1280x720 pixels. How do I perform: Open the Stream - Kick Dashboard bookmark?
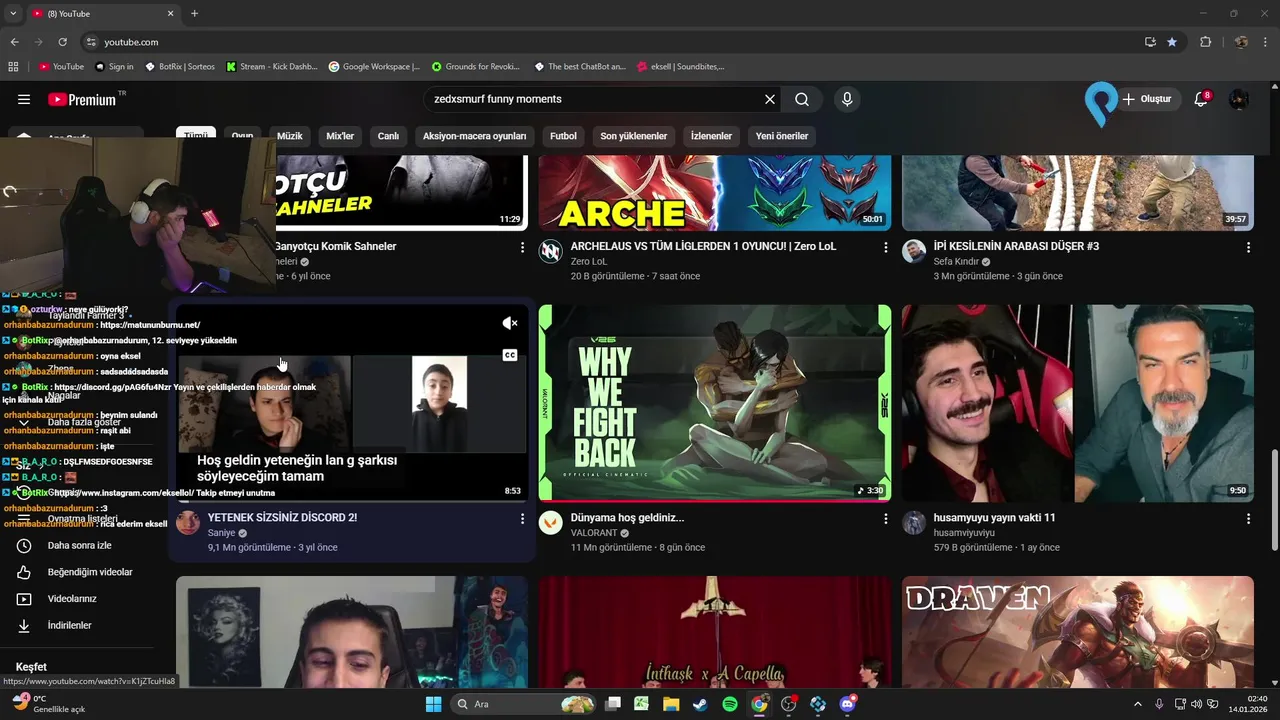[x=272, y=67]
